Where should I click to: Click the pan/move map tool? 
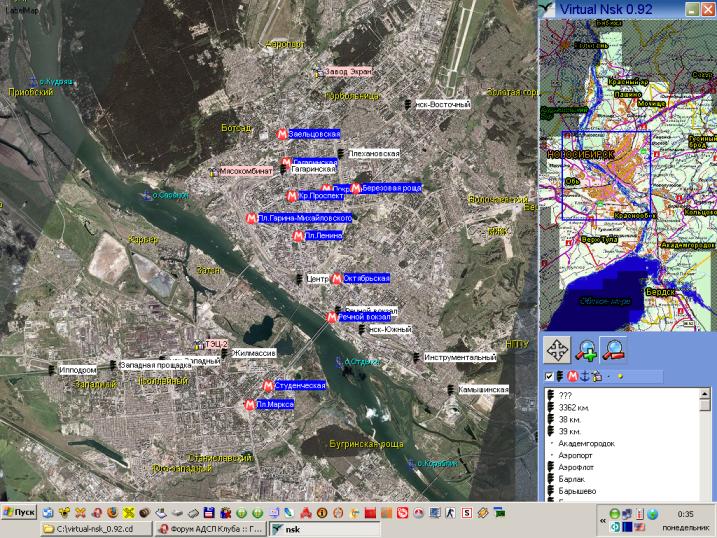tap(556, 350)
